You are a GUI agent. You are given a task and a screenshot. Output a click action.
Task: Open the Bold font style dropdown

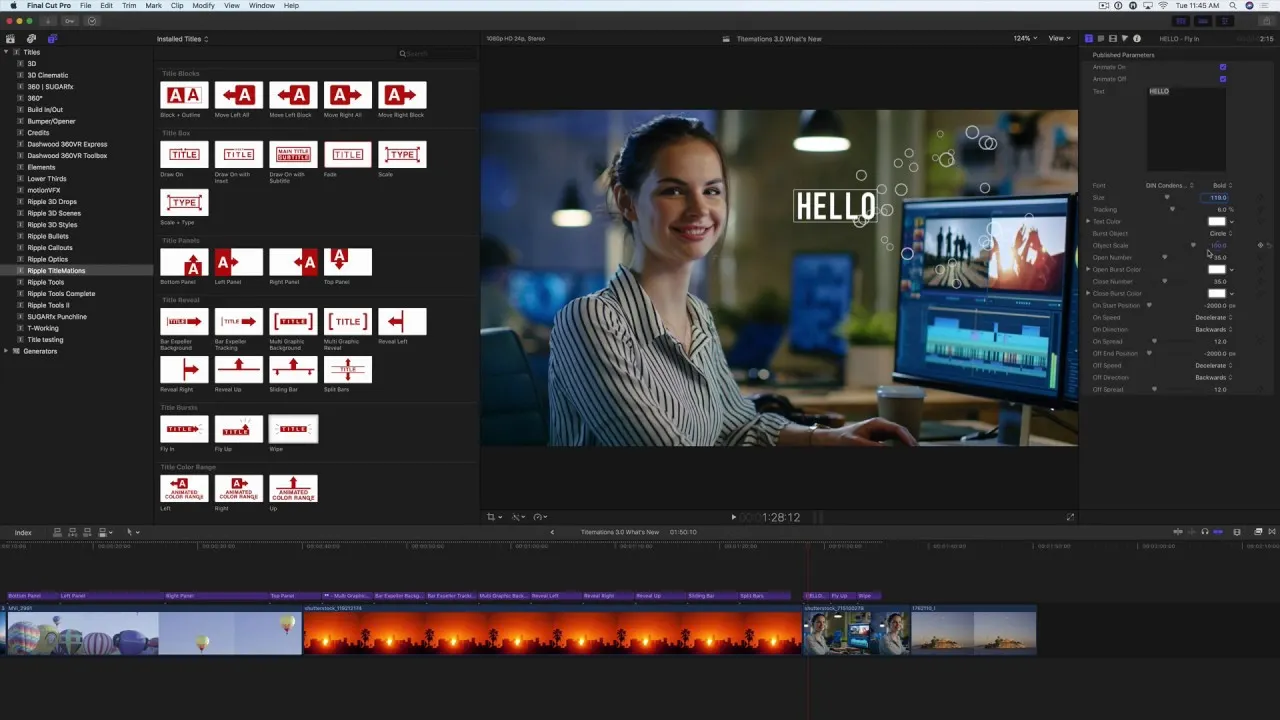(1222, 185)
